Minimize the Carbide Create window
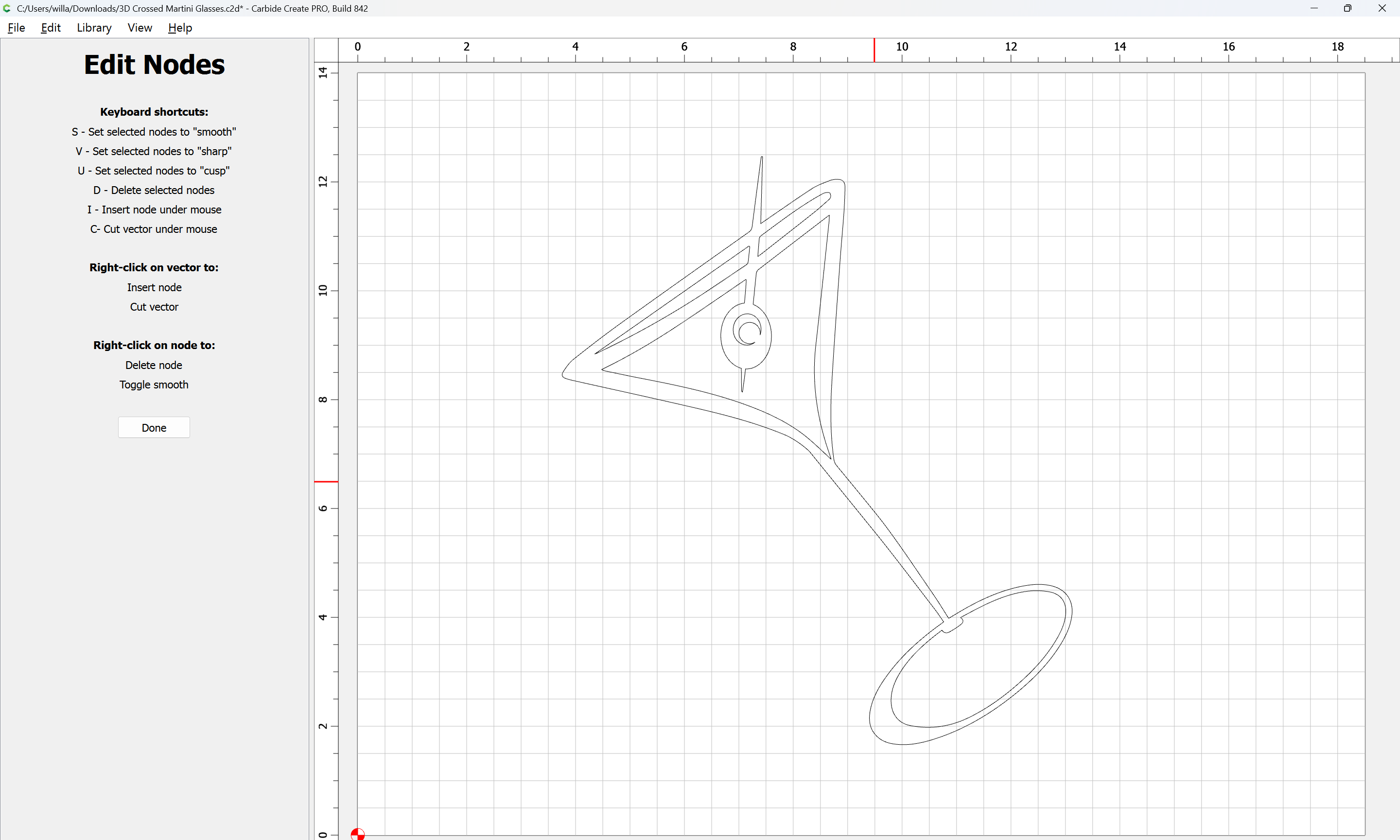The width and height of the screenshot is (1400, 840). pyautogui.click(x=1314, y=8)
